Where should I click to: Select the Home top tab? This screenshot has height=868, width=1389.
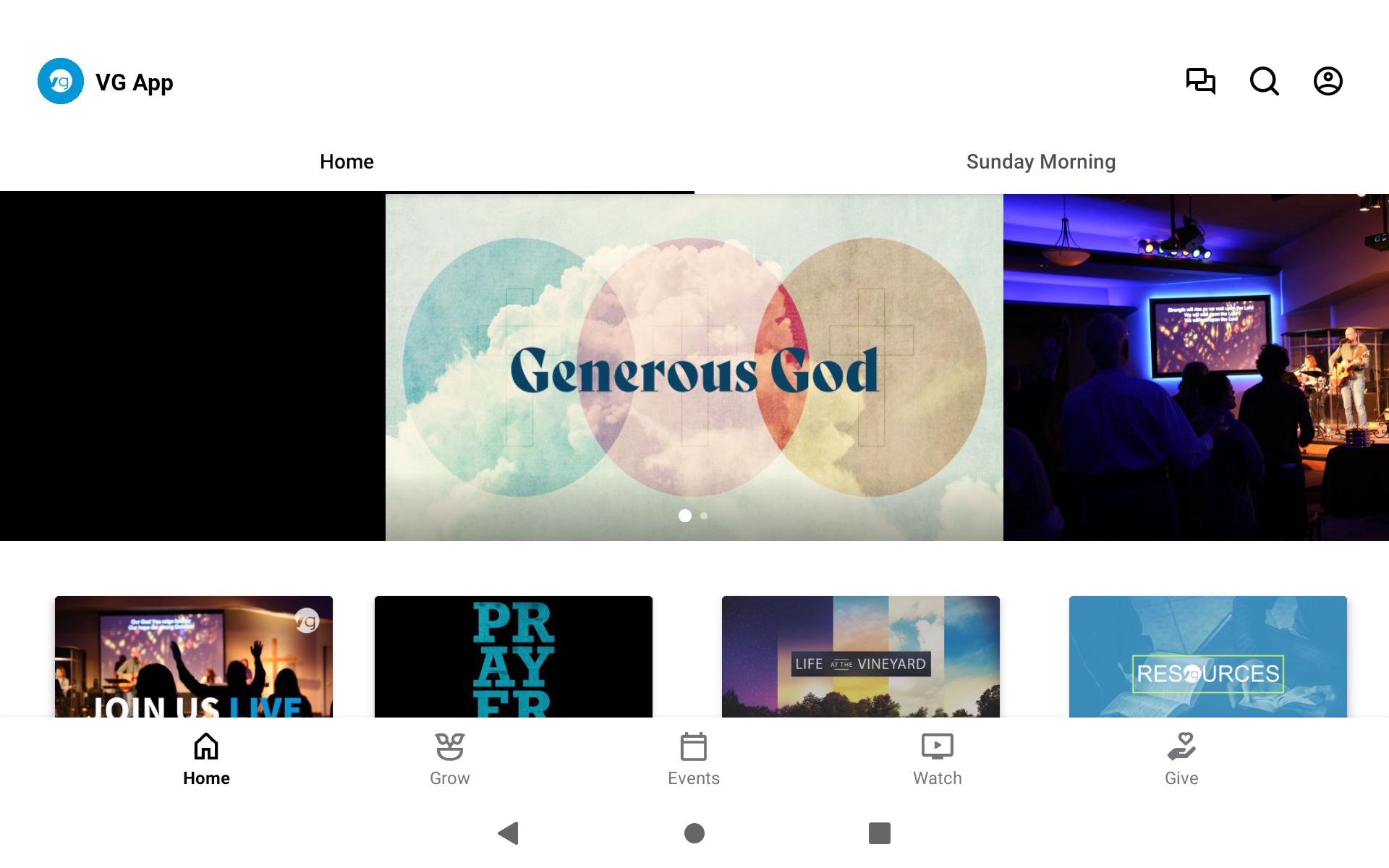tap(347, 162)
